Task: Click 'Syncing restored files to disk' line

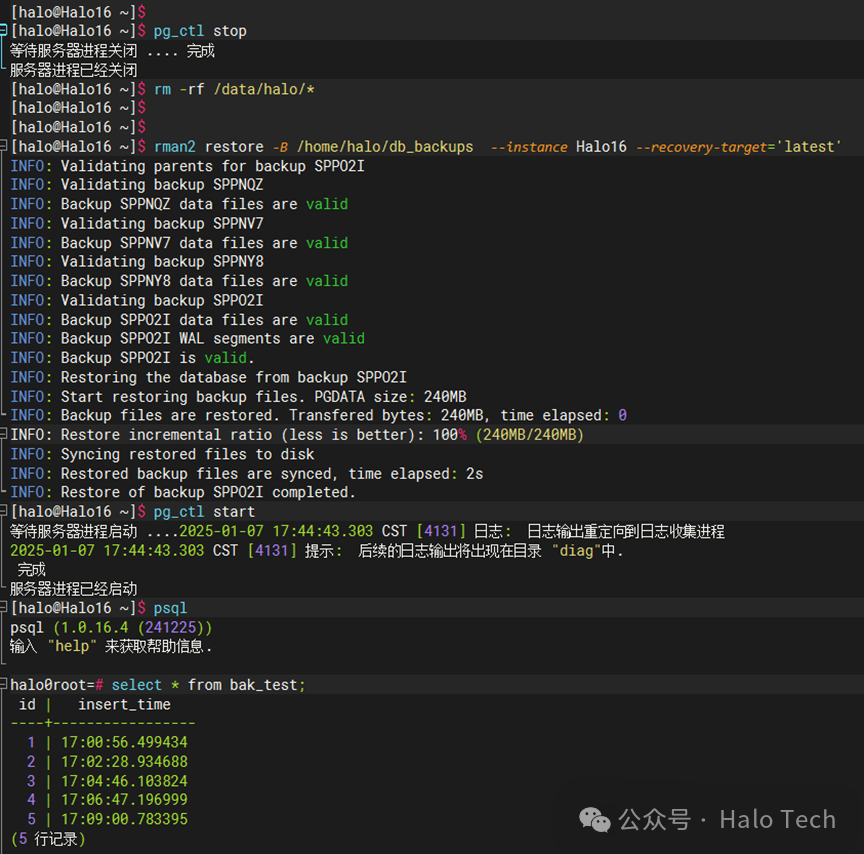Action: click(x=162, y=454)
